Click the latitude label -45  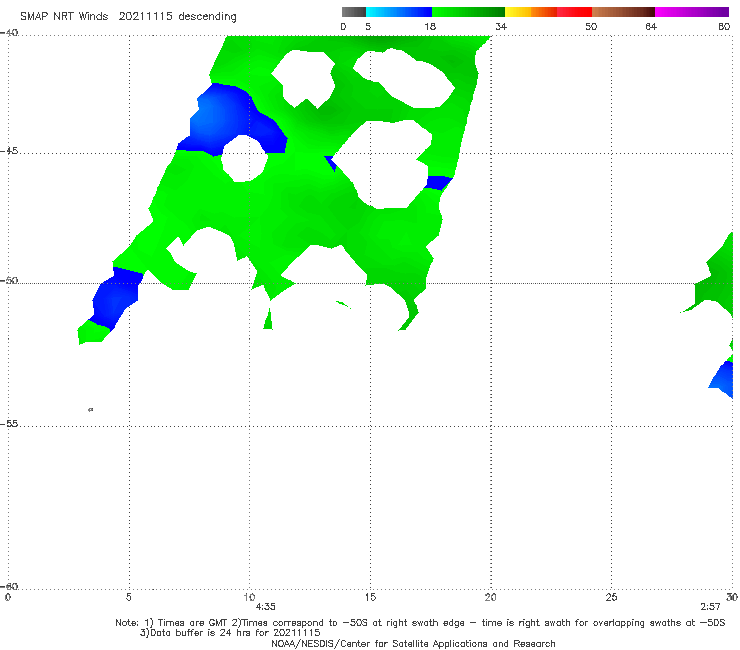coord(9,151)
